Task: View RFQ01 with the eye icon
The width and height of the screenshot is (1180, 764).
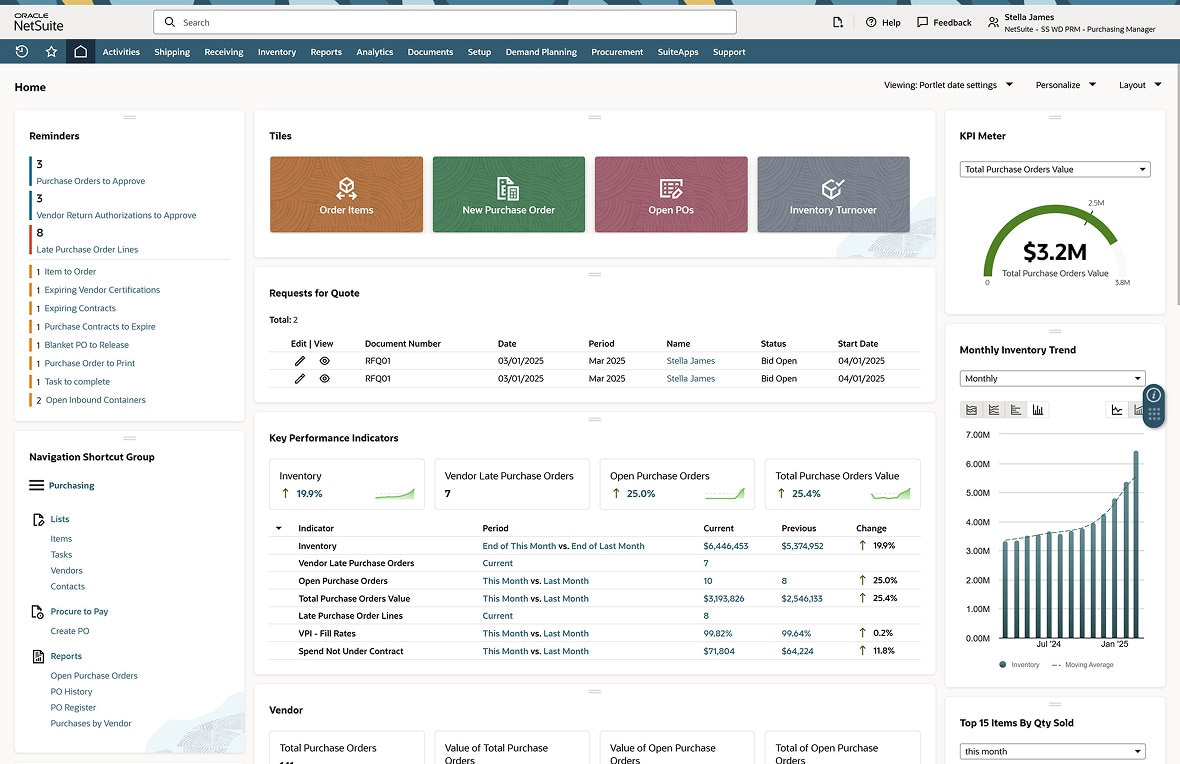Action: (322, 360)
